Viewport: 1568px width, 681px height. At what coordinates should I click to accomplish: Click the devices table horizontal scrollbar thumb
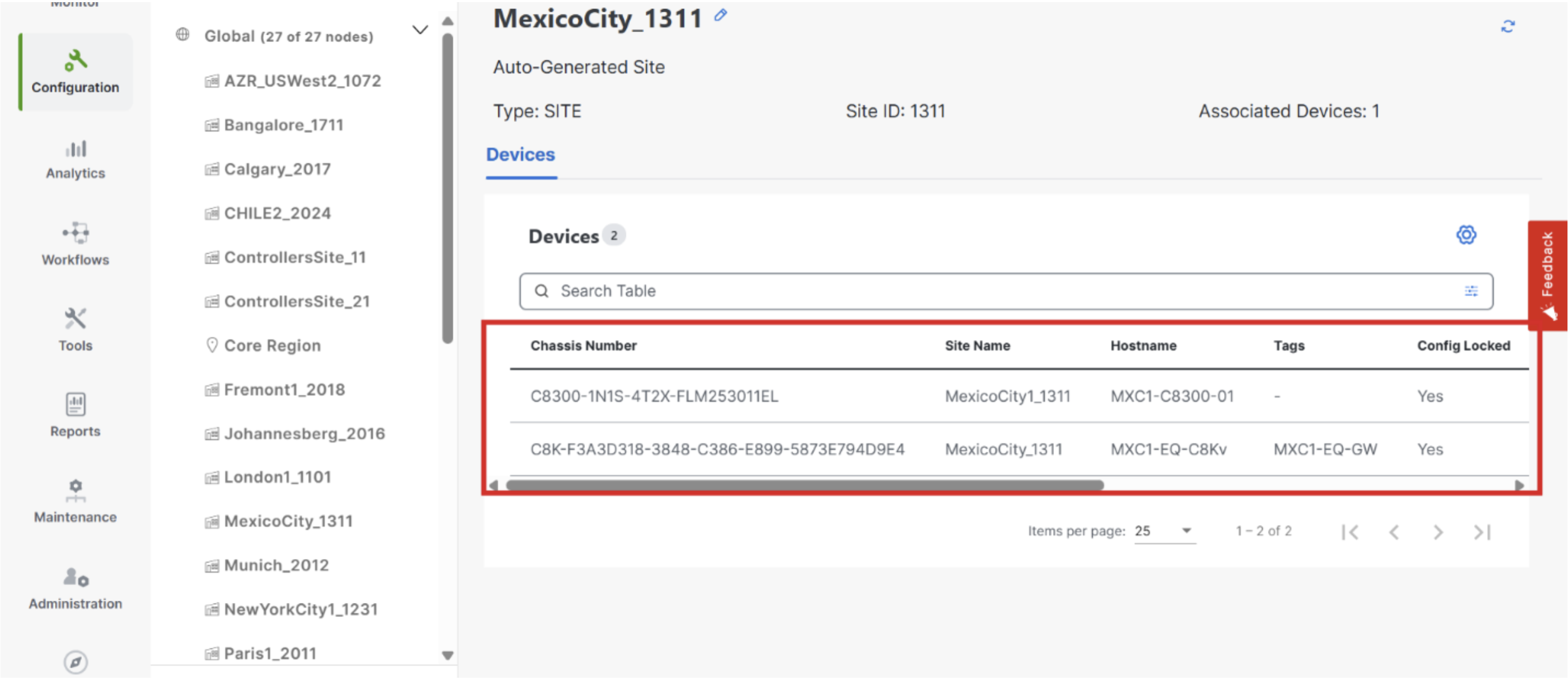(804, 485)
